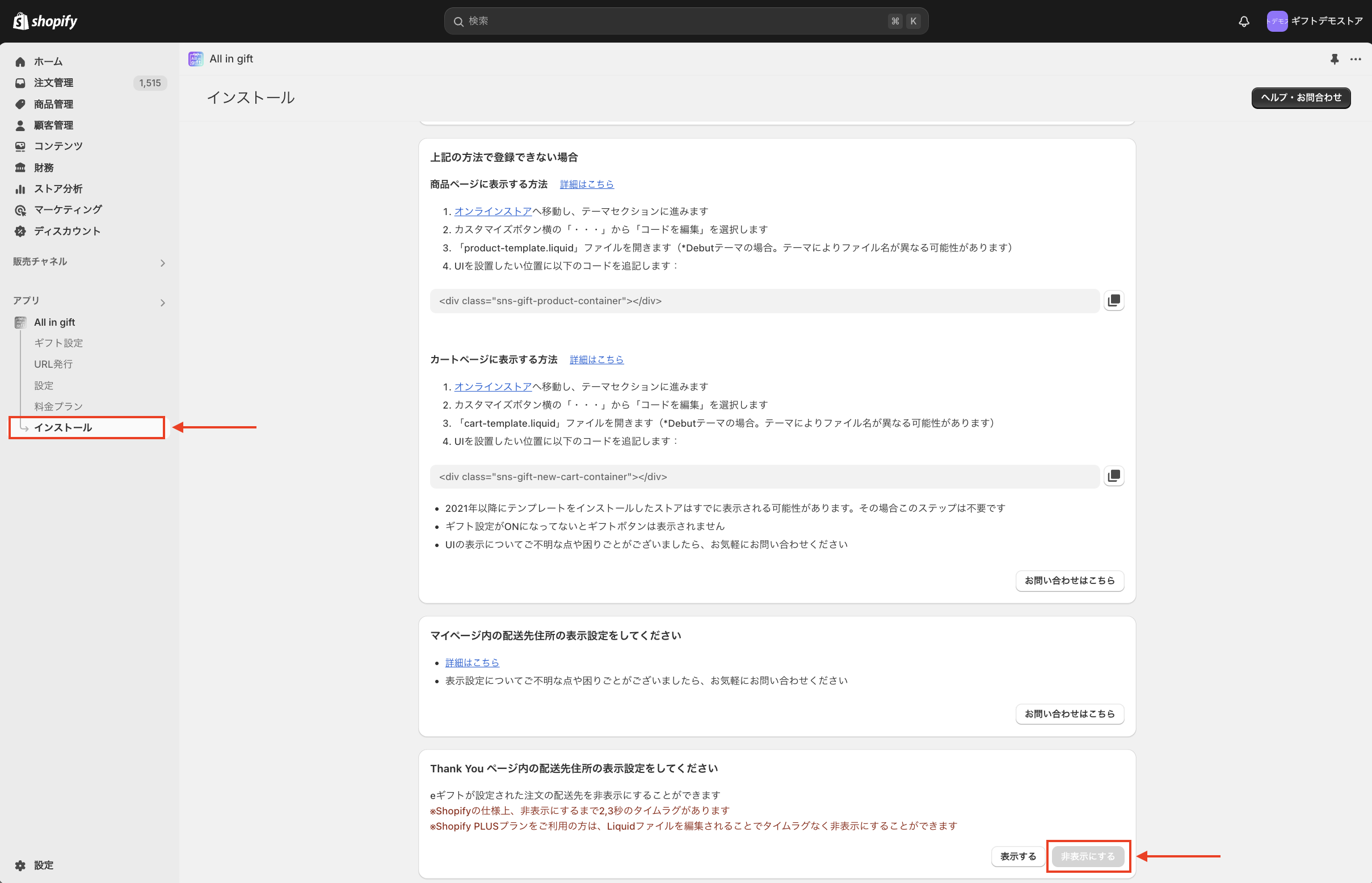This screenshot has width=1372, height=883.
Task: Open 詳細はこちら link for カートページ
Action: click(x=596, y=360)
